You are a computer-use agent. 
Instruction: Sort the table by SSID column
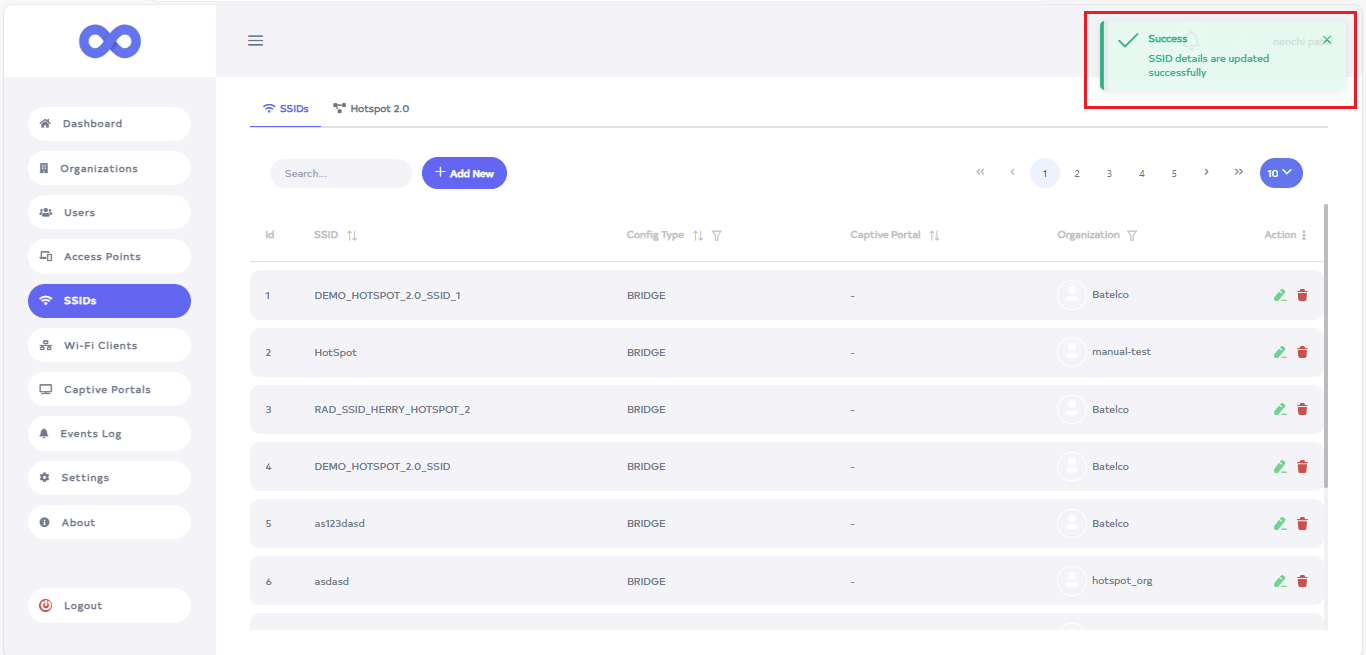[x=352, y=236]
